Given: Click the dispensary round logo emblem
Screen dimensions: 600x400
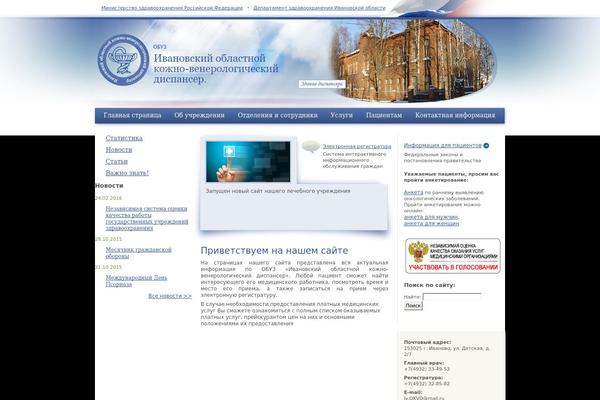Looking at the screenshot, I should (123, 59).
